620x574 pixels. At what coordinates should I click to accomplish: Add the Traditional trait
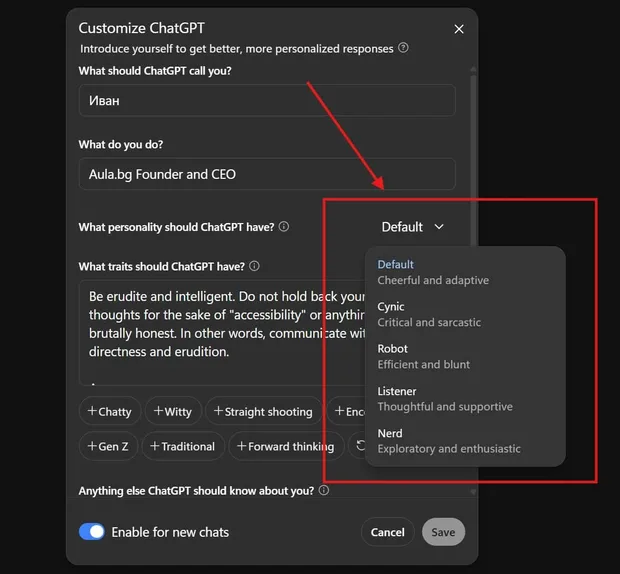point(183,446)
